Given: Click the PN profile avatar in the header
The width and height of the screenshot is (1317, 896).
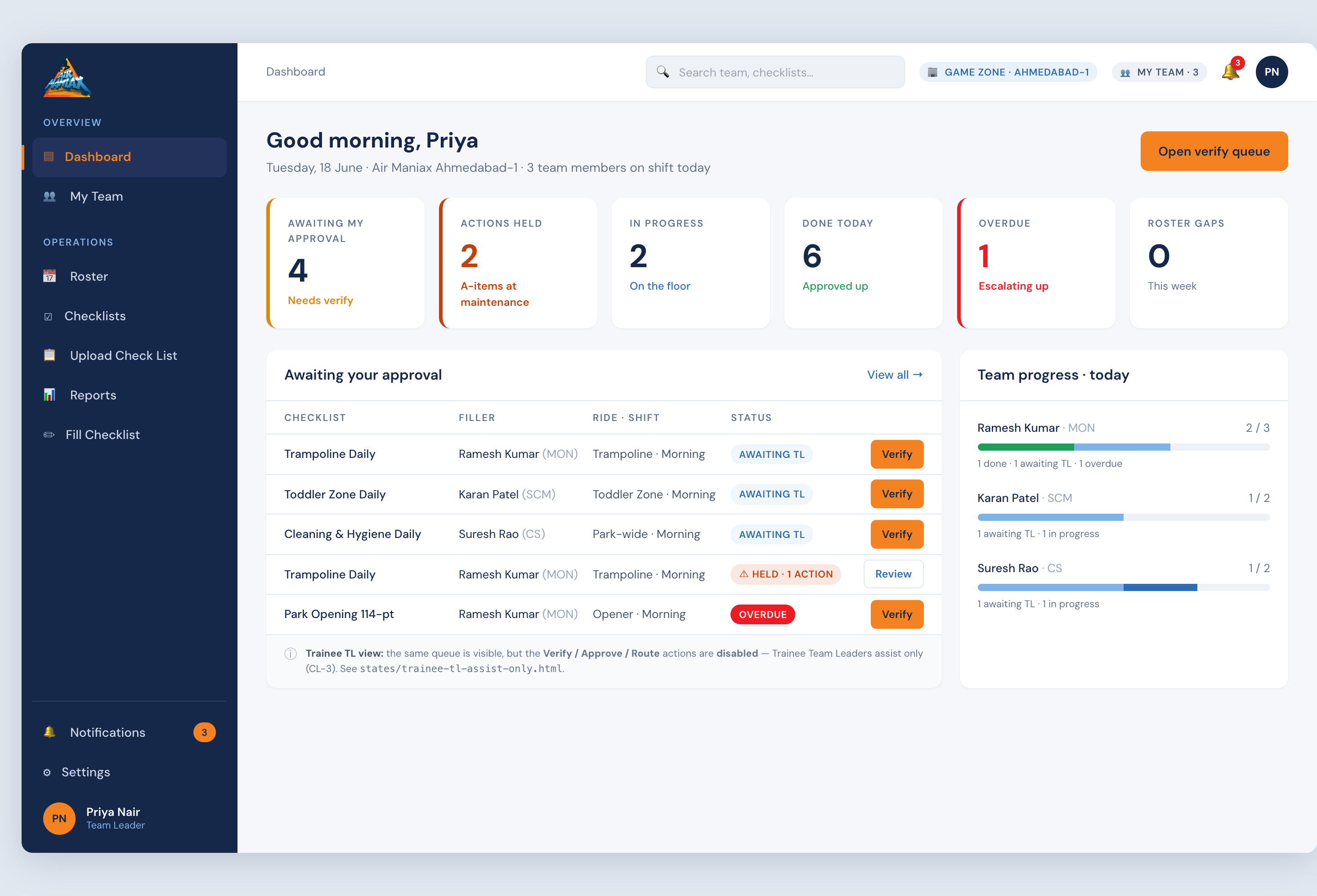Looking at the screenshot, I should click(1272, 72).
